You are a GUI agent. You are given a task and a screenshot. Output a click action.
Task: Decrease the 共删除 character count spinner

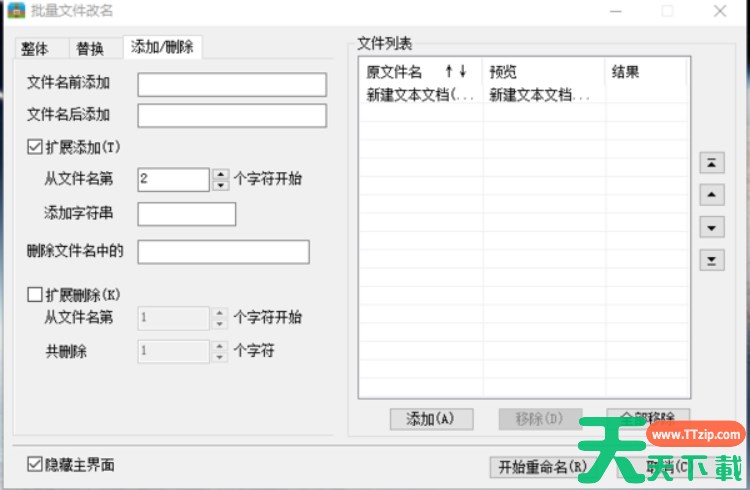point(220,357)
